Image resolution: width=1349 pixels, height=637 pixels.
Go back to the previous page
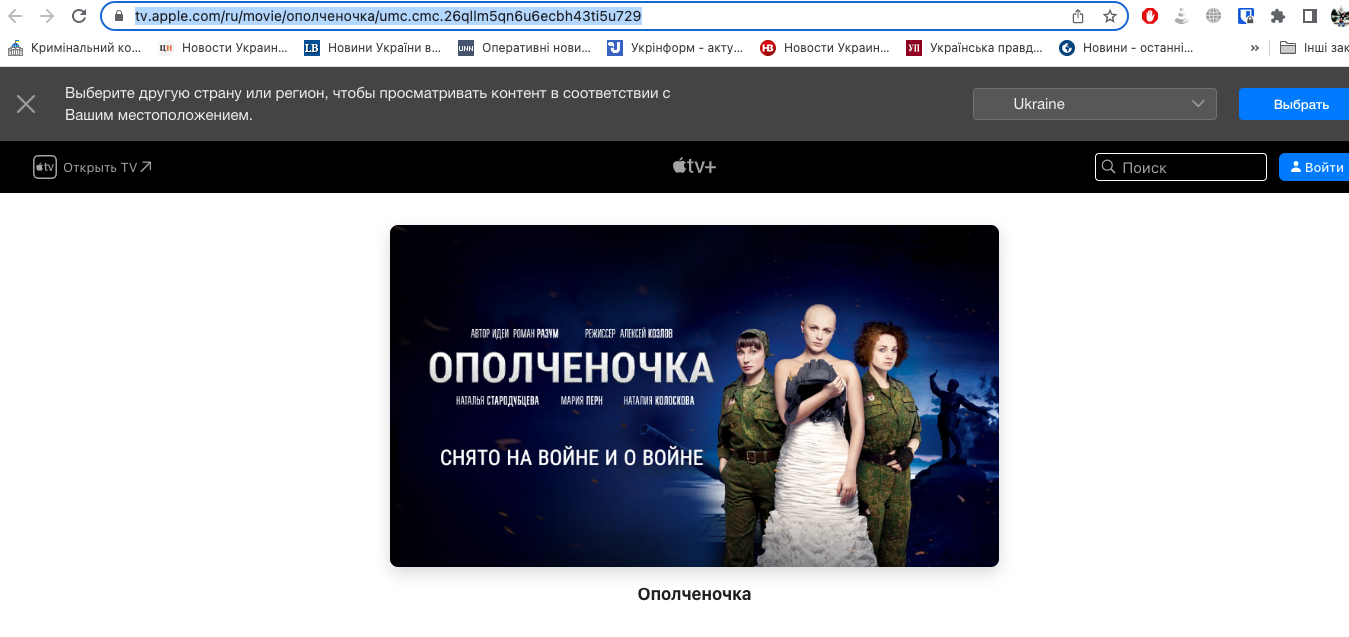16,16
